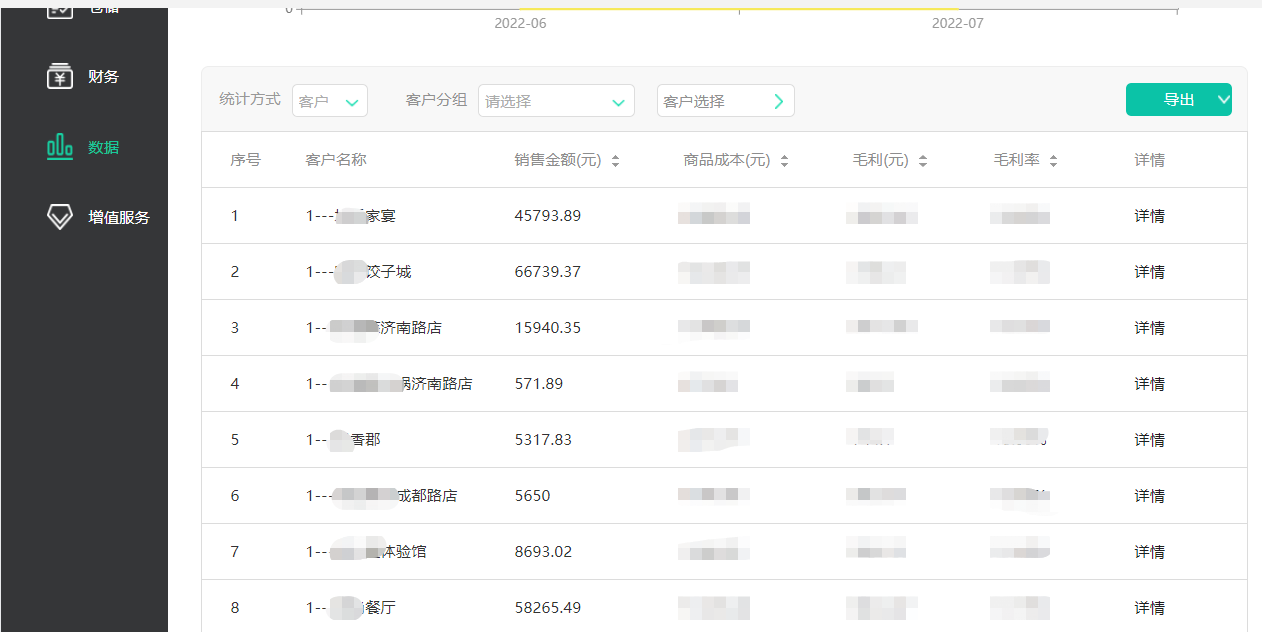Click the 财务 finance sidebar icon
The image size is (1262, 632).
pyautogui.click(x=60, y=76)
